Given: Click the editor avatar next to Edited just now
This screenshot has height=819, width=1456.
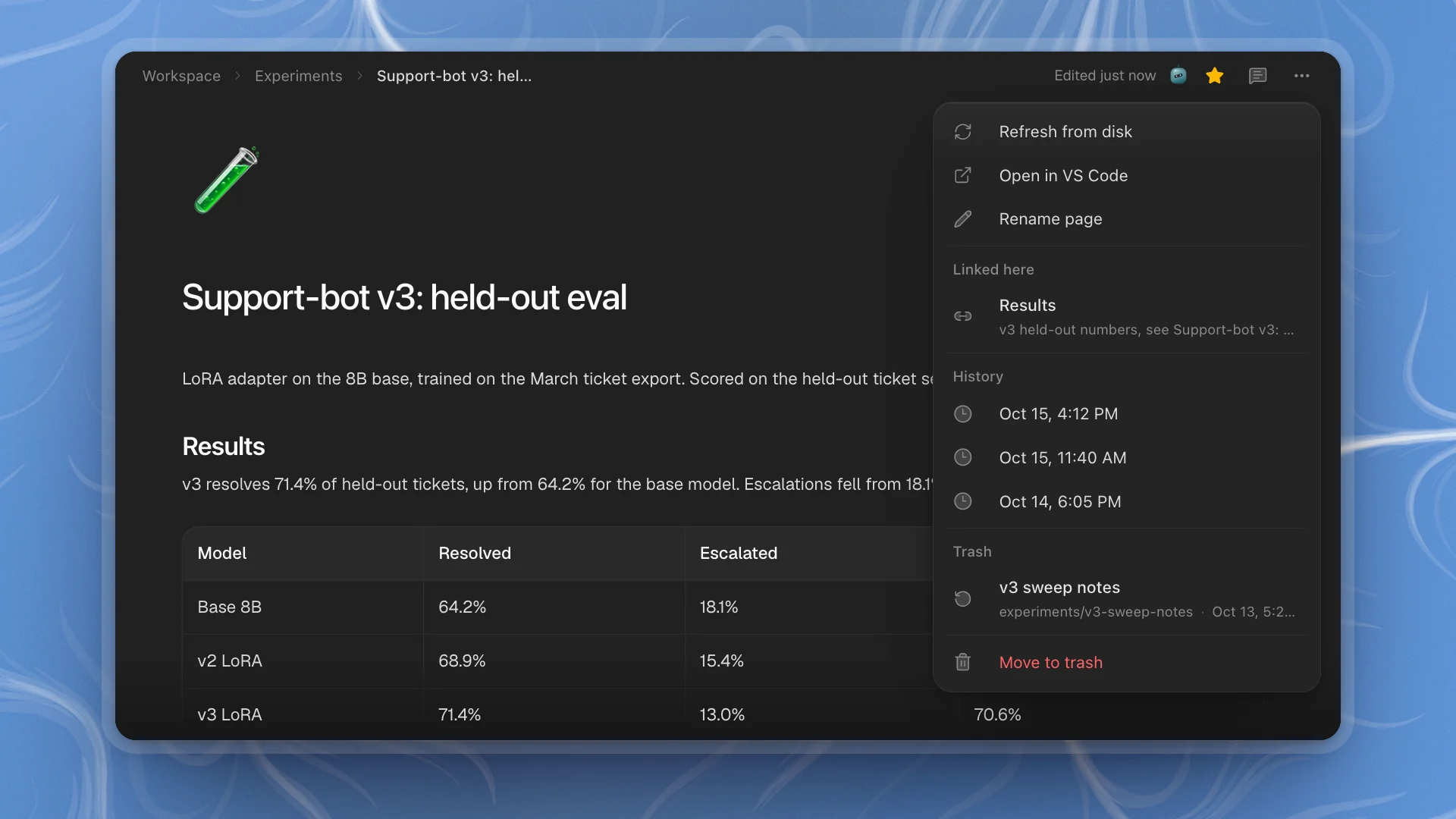Looking at the screenshot, I should point(1178,76).
